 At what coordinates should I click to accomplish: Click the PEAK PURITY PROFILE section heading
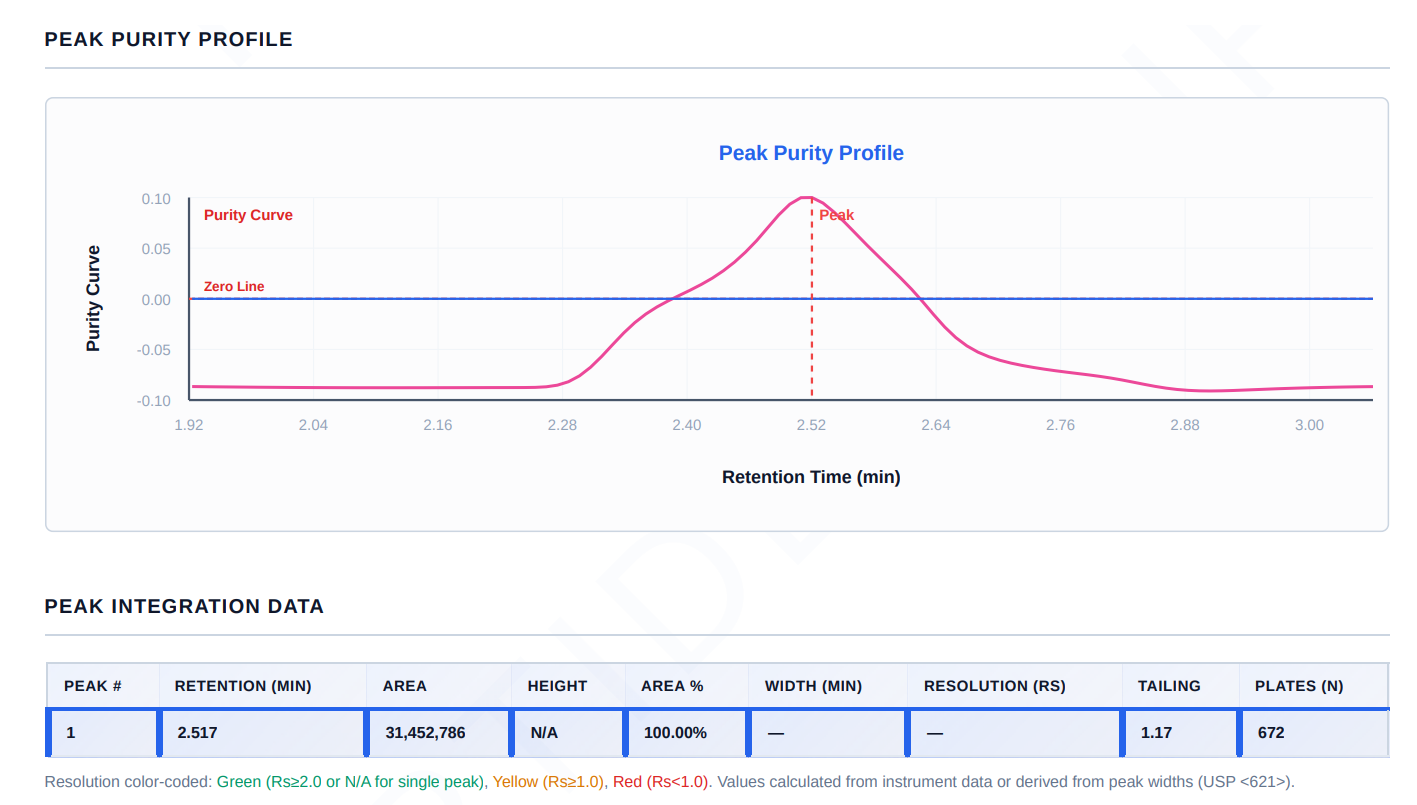[169, 40]
